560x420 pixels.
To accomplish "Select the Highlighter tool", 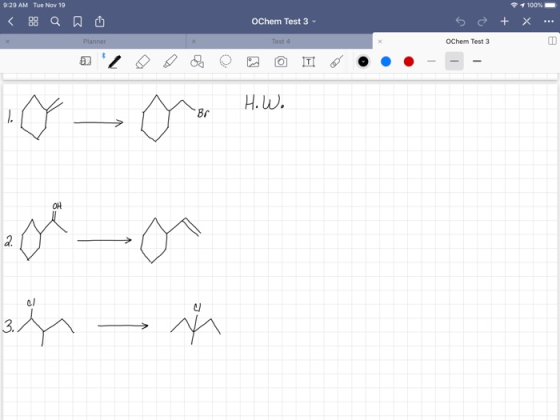I will coord(170,61).
